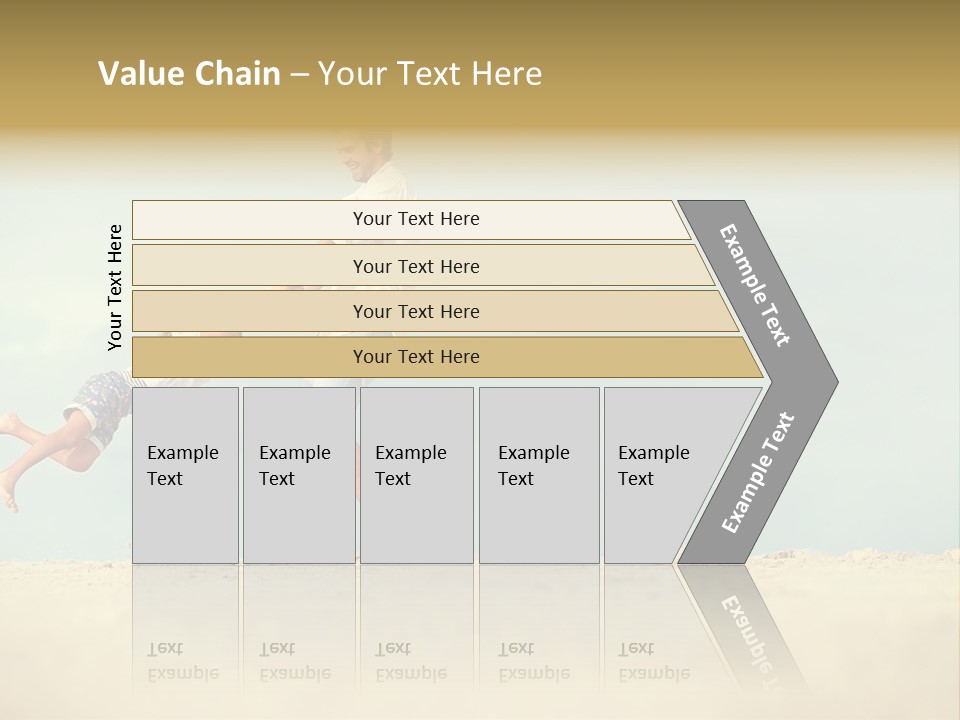Select the second Your Text Here bar
The width and height of the screenshot is (960, 720).
click(423, 266)
